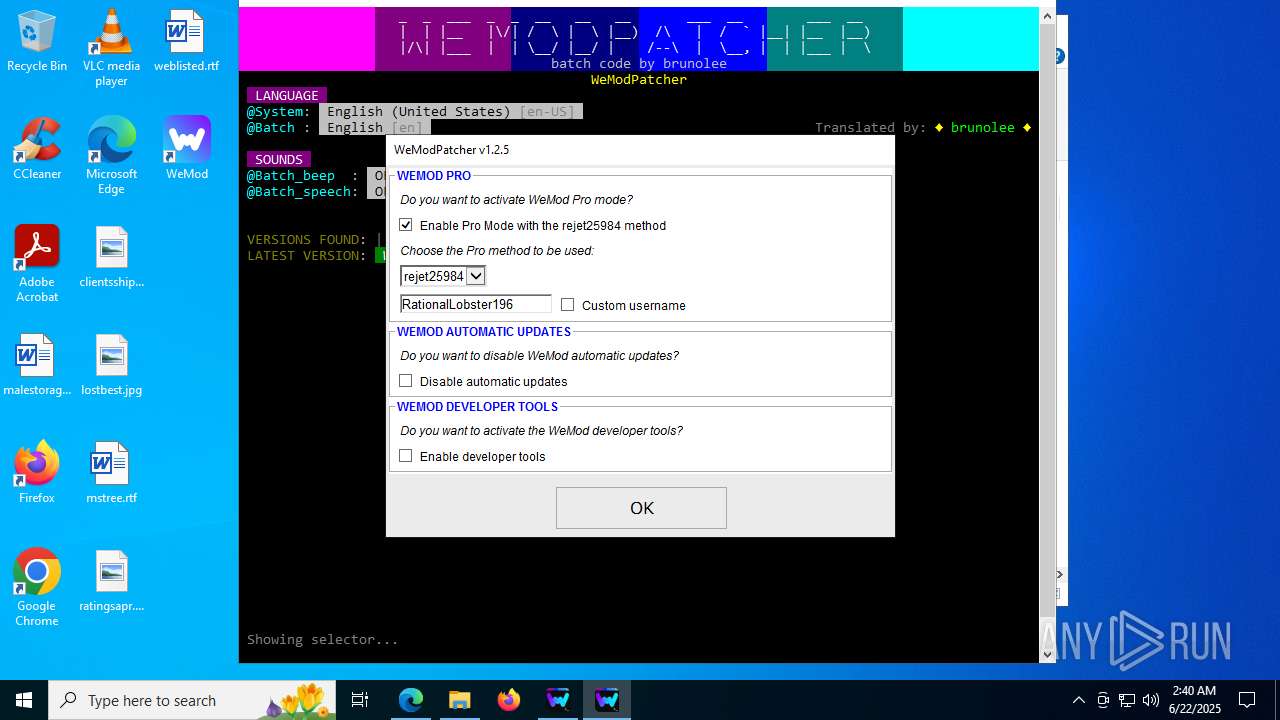Click 'Showing selector...' status text
This screenshot has width=1280, height=720.
coord(323,640)
